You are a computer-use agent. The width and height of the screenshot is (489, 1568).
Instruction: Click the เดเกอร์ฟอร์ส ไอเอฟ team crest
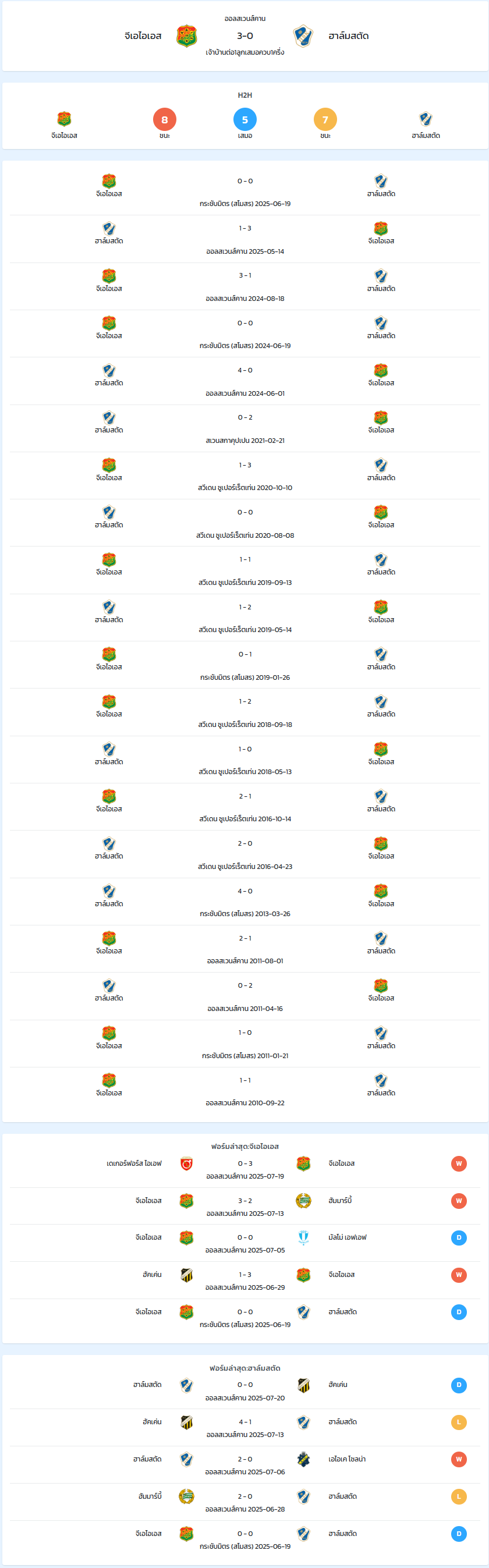(x=186, y=1163)
